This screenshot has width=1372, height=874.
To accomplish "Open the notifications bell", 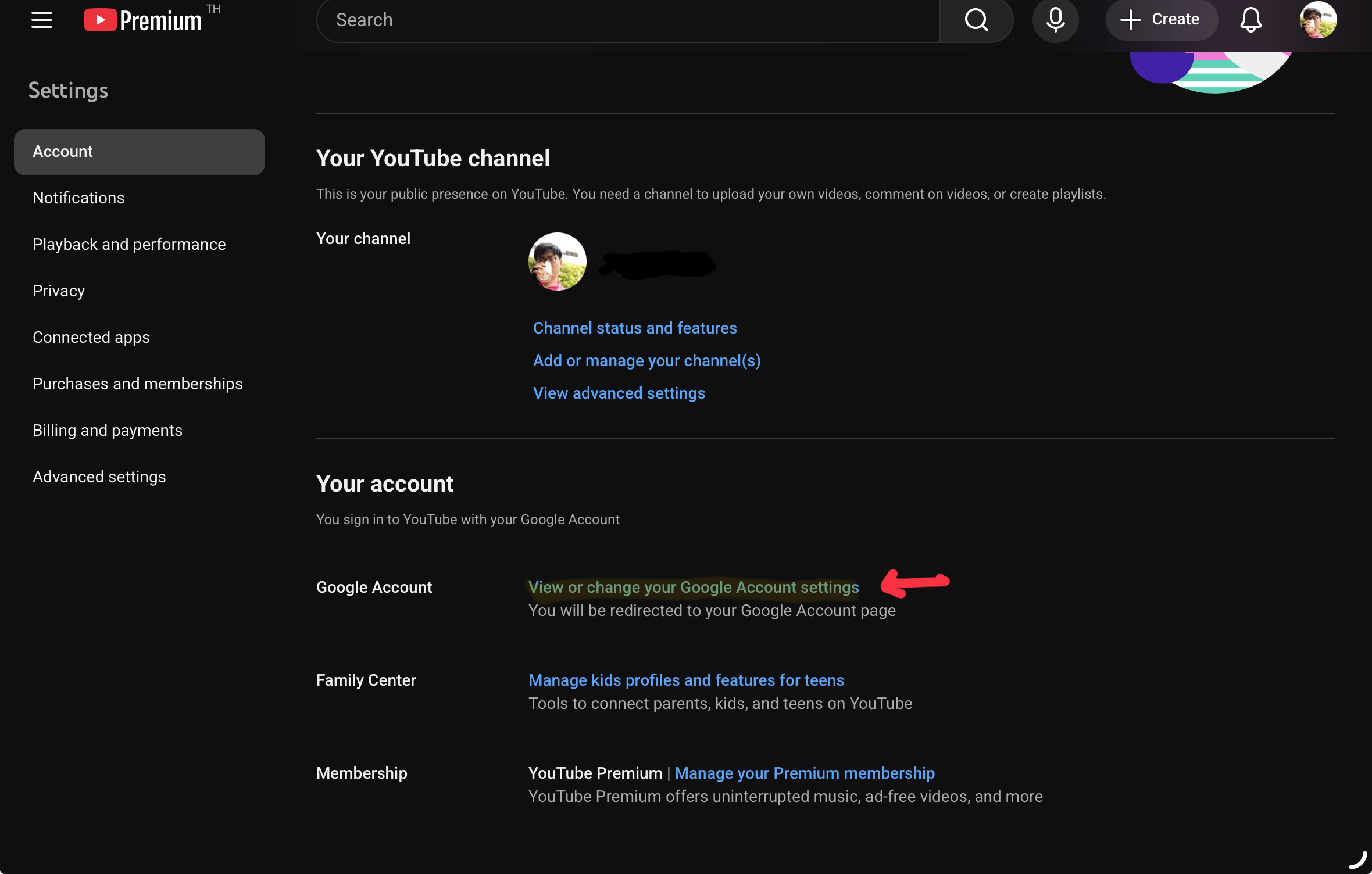I will click(1250, 20).
